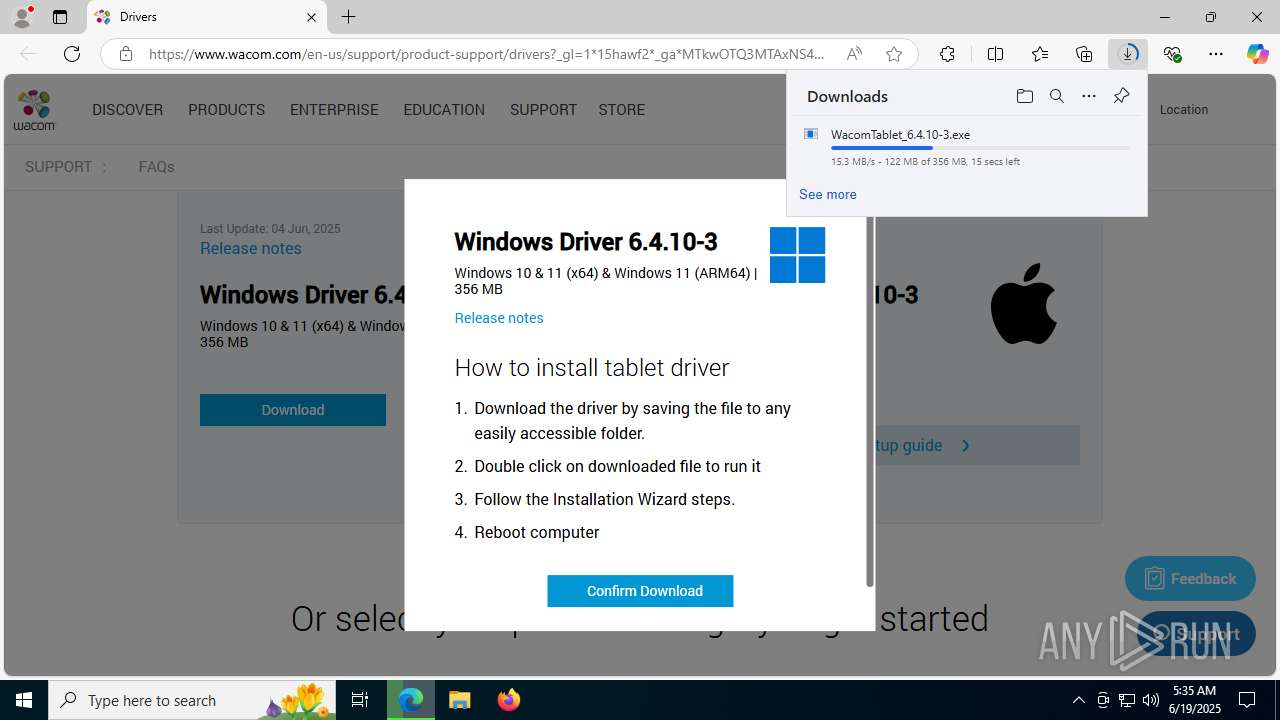Go to Wacom home logo
Viewport: 1280px width, 720px height.
34,110
